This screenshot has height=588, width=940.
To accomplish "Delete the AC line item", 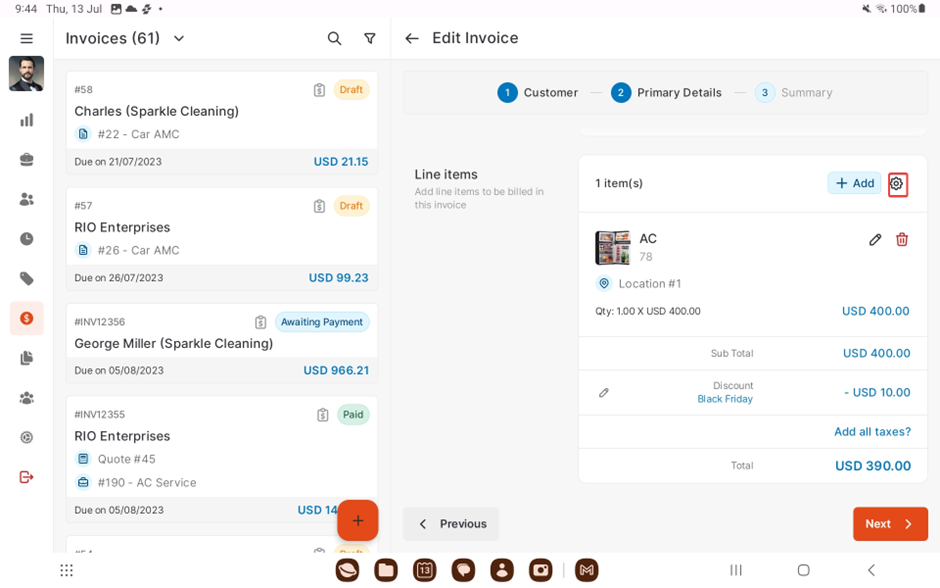I will pyautogui.click(x=902, y=240).
